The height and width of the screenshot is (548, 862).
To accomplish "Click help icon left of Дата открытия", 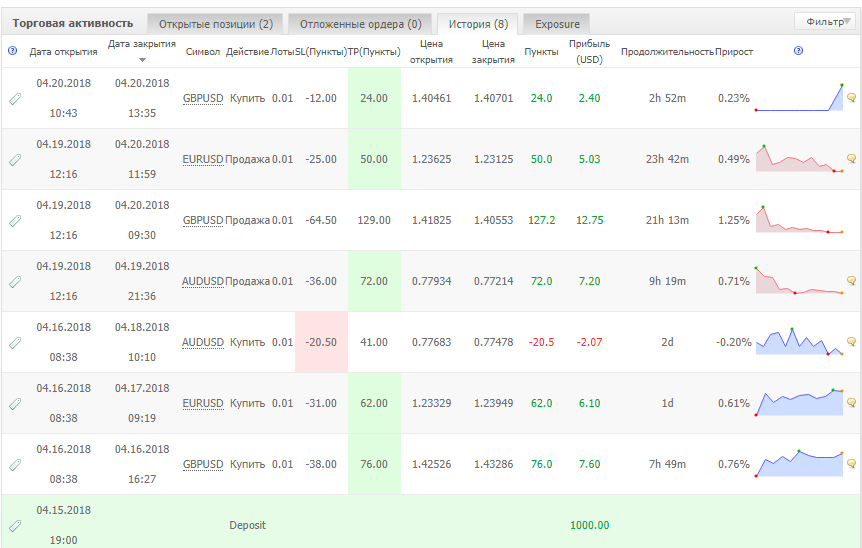I will click(x=13, y=51).
